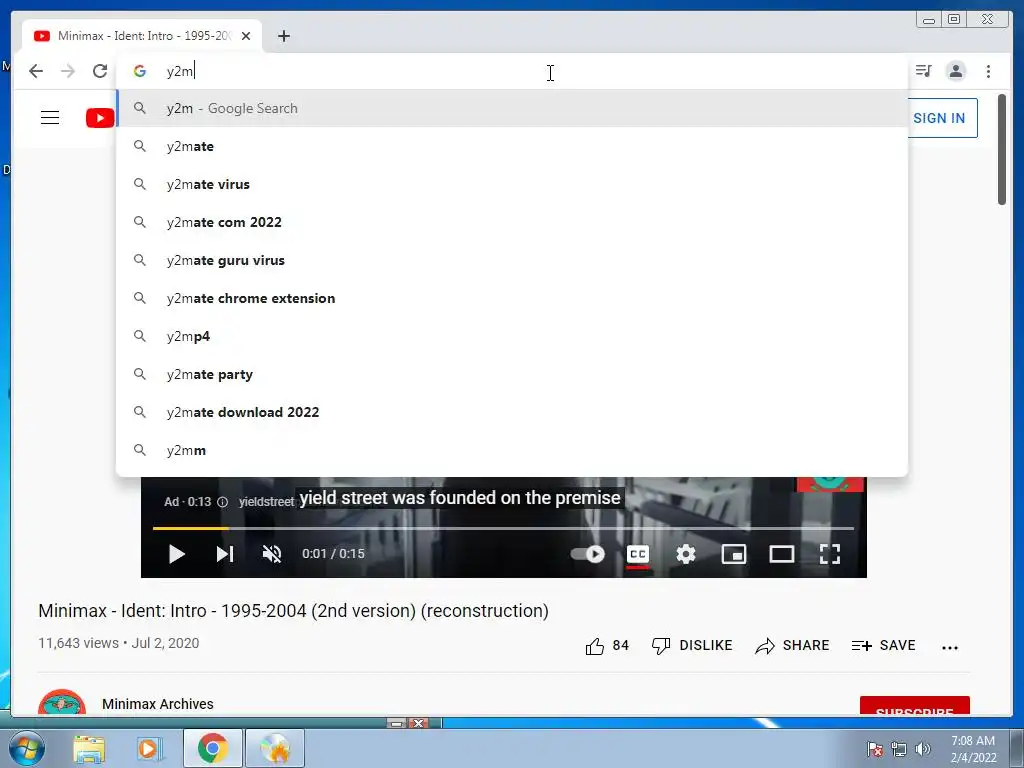Switch to theater mode
This screenshot has height=768, width=1024.
782,554
